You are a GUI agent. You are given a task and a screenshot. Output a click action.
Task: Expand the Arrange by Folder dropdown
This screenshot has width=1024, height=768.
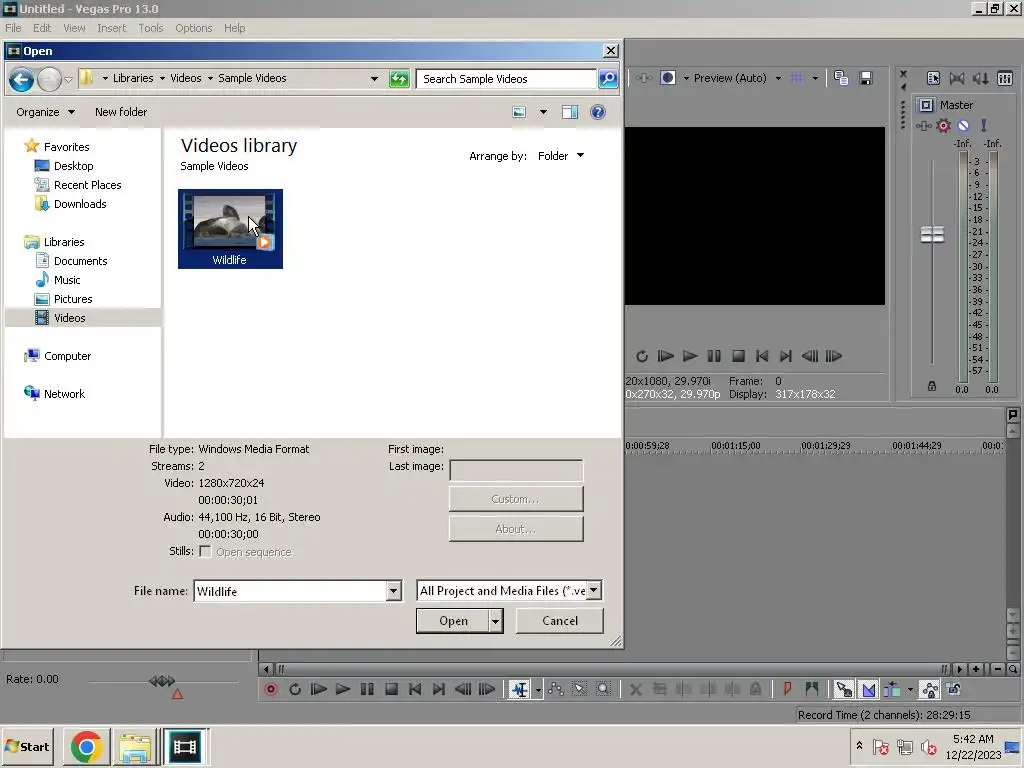[561, 156]
